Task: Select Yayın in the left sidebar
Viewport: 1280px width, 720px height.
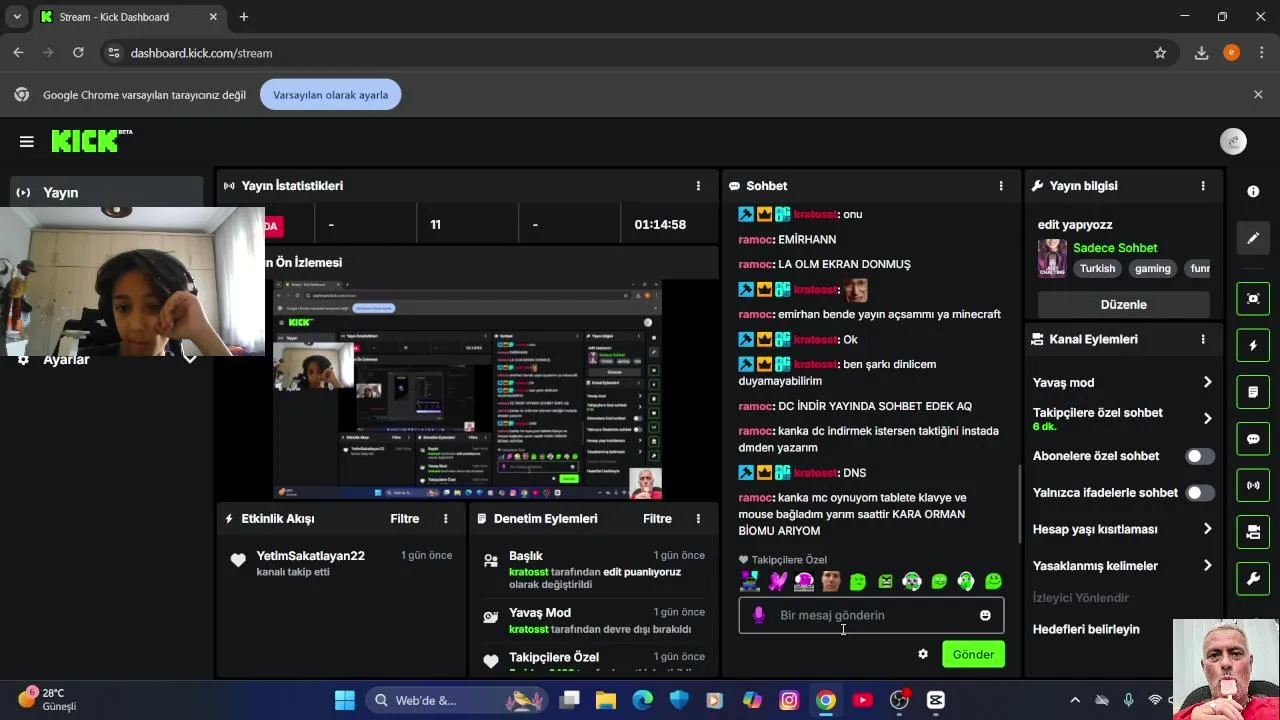Action: click(107, 192)
